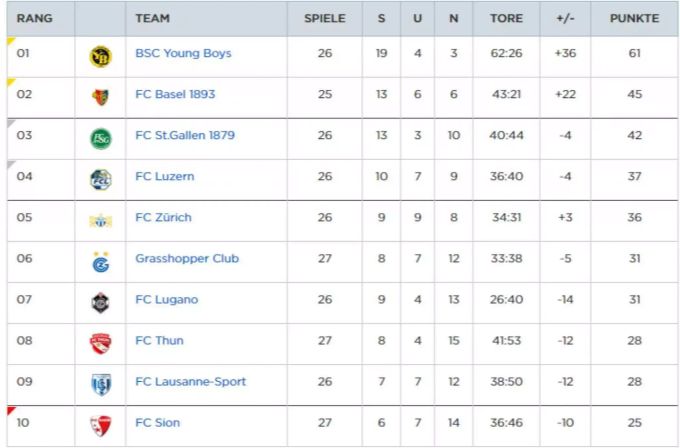This screenshot has width=680, height=448.
Task: Click the +/- goal difference header
Action: [x=566, y=18]
